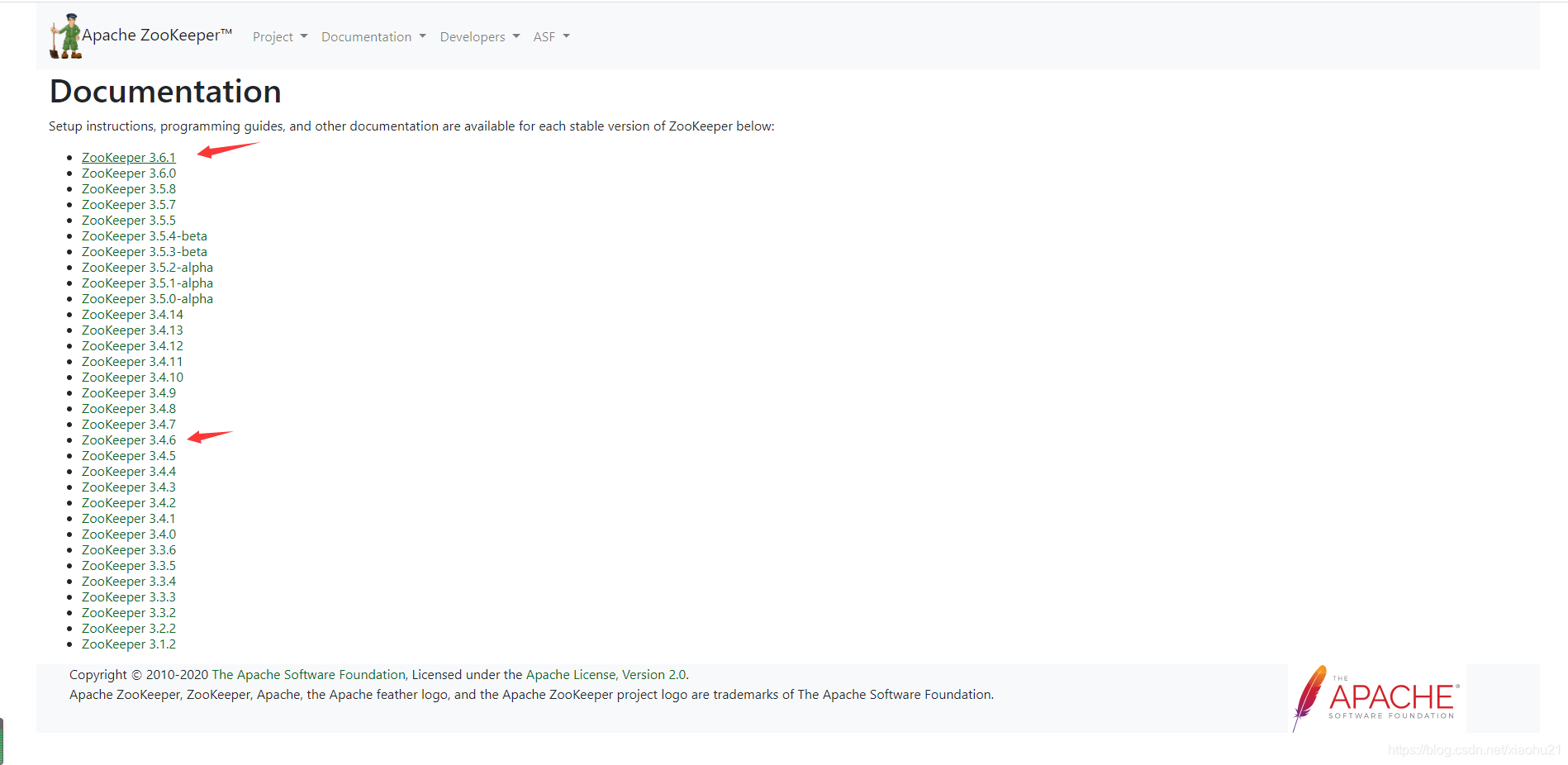Screen dimensions: 1568x765
Task: Open ZooKeeper 3.4.1 documentation link
Action: point(129,519)
